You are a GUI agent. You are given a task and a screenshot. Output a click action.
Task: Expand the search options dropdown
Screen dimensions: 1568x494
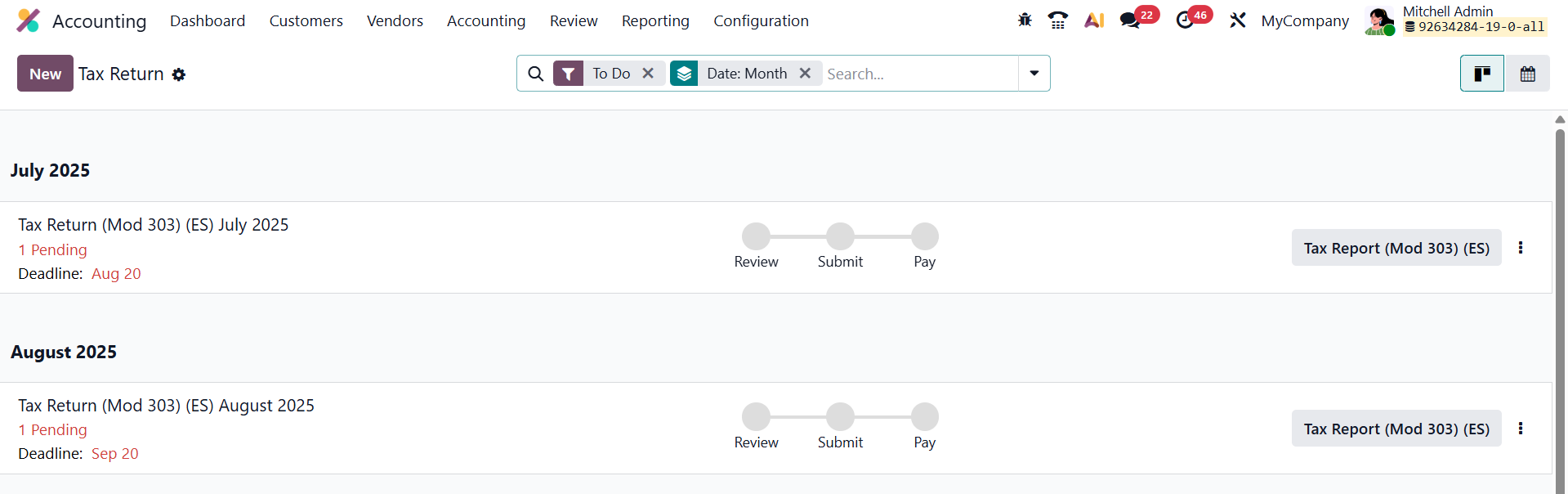click(x=1034, y=74)
